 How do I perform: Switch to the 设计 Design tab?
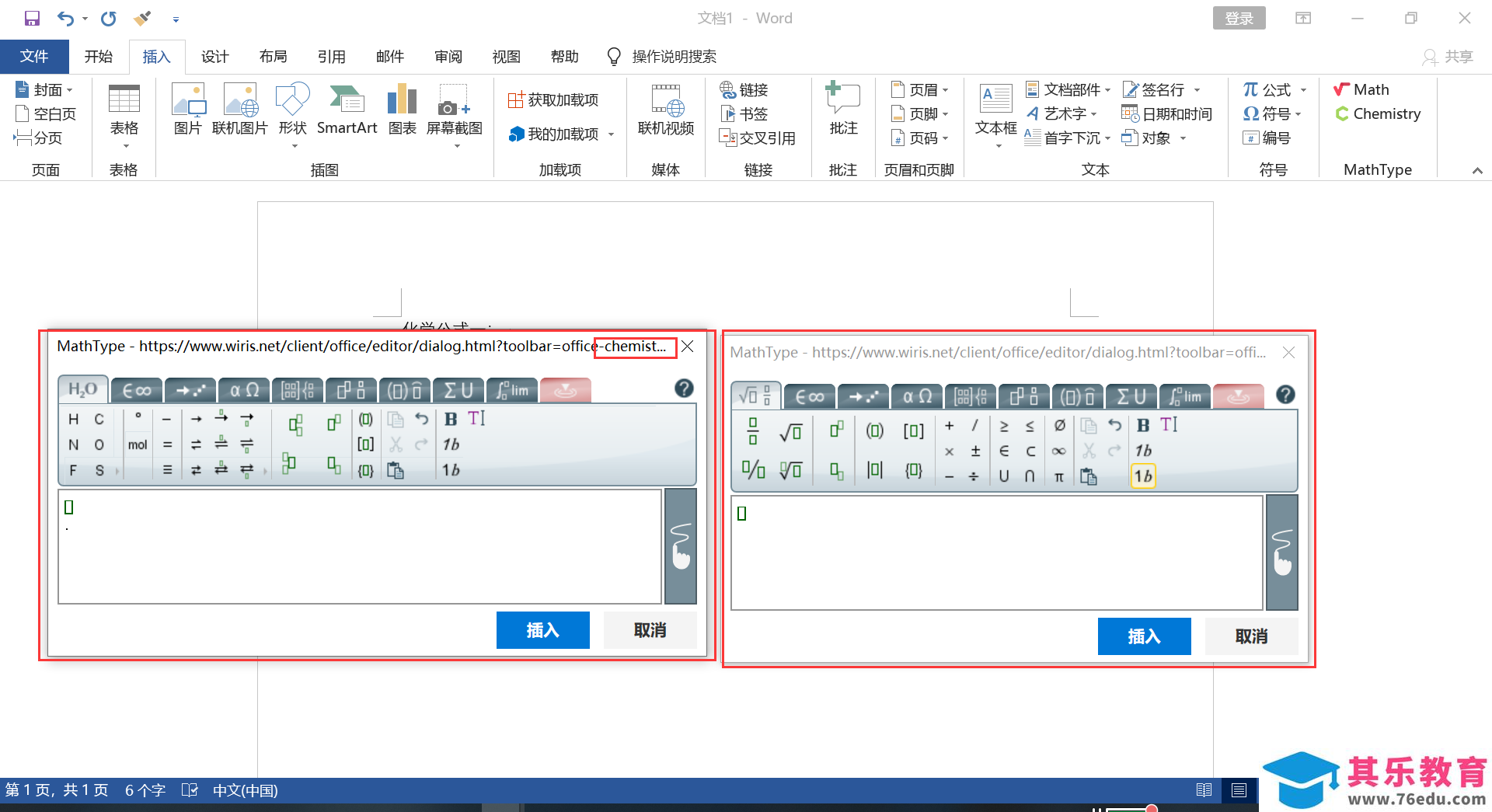(x=215, y=57)
